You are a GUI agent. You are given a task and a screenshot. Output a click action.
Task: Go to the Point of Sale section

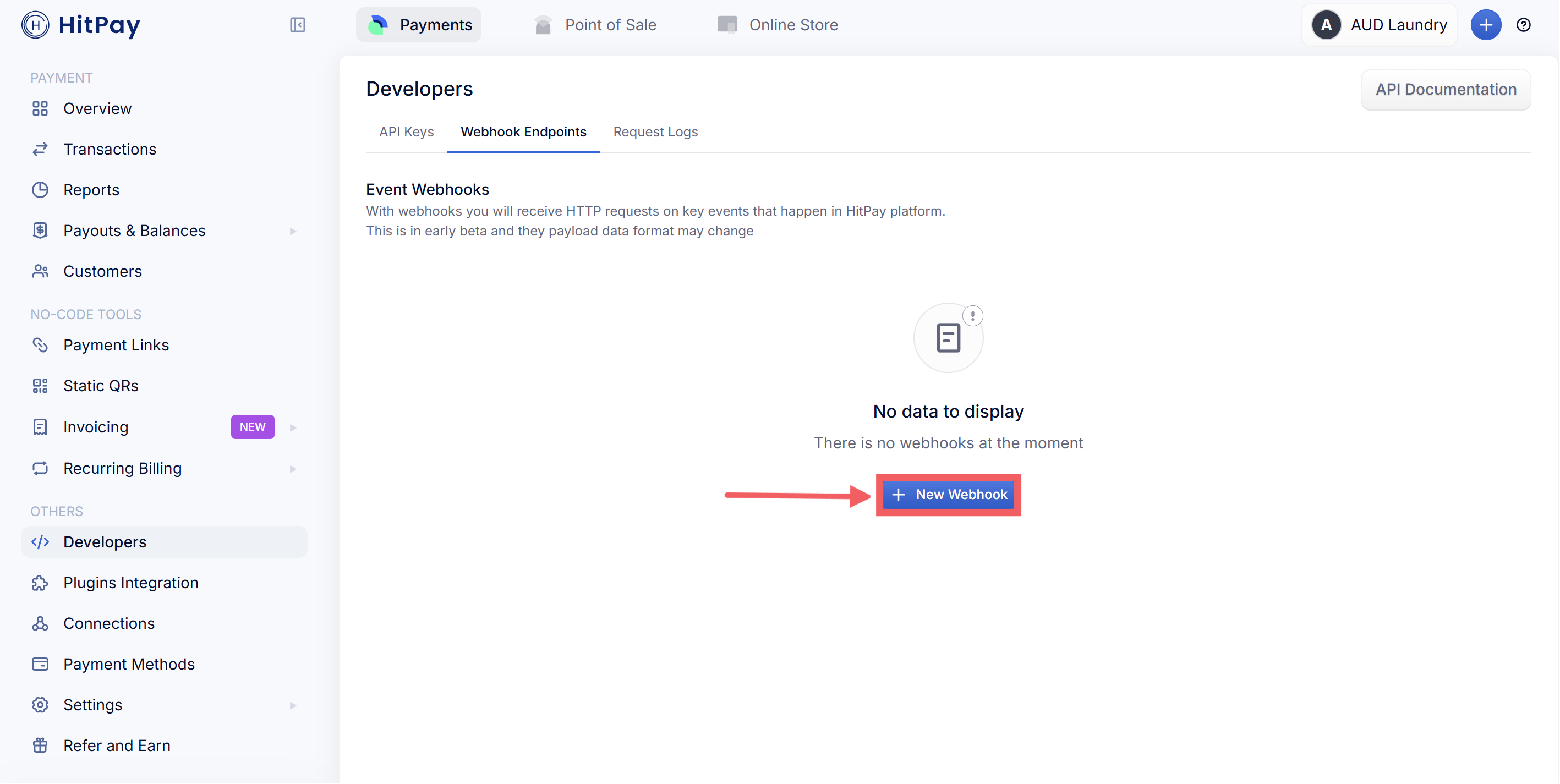pyautogui.click(x=595, y=25)
